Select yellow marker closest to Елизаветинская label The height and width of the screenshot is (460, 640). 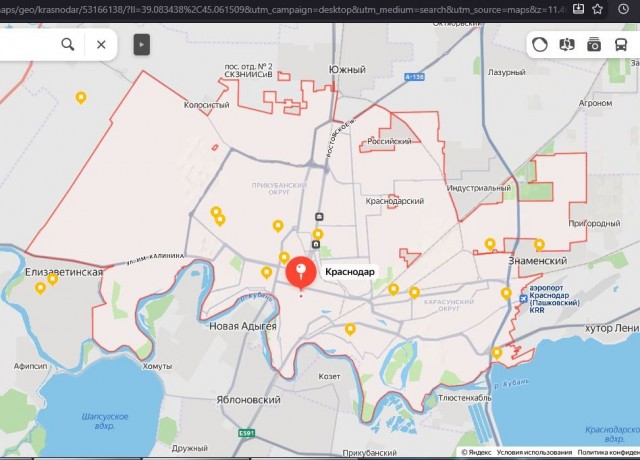coord(52,279)
